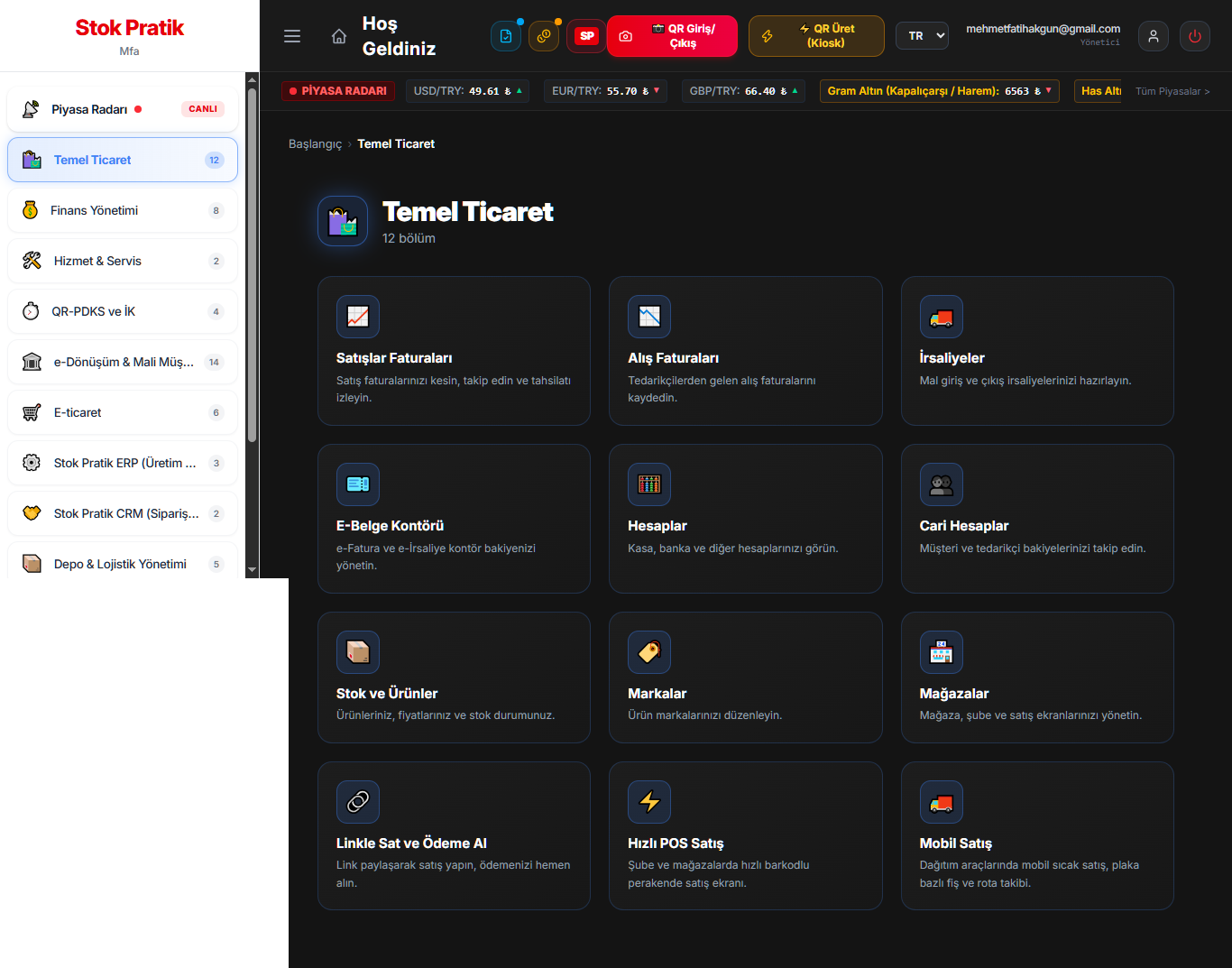
Task: Open the blue document icon button
Action: (x=506, y=36)
